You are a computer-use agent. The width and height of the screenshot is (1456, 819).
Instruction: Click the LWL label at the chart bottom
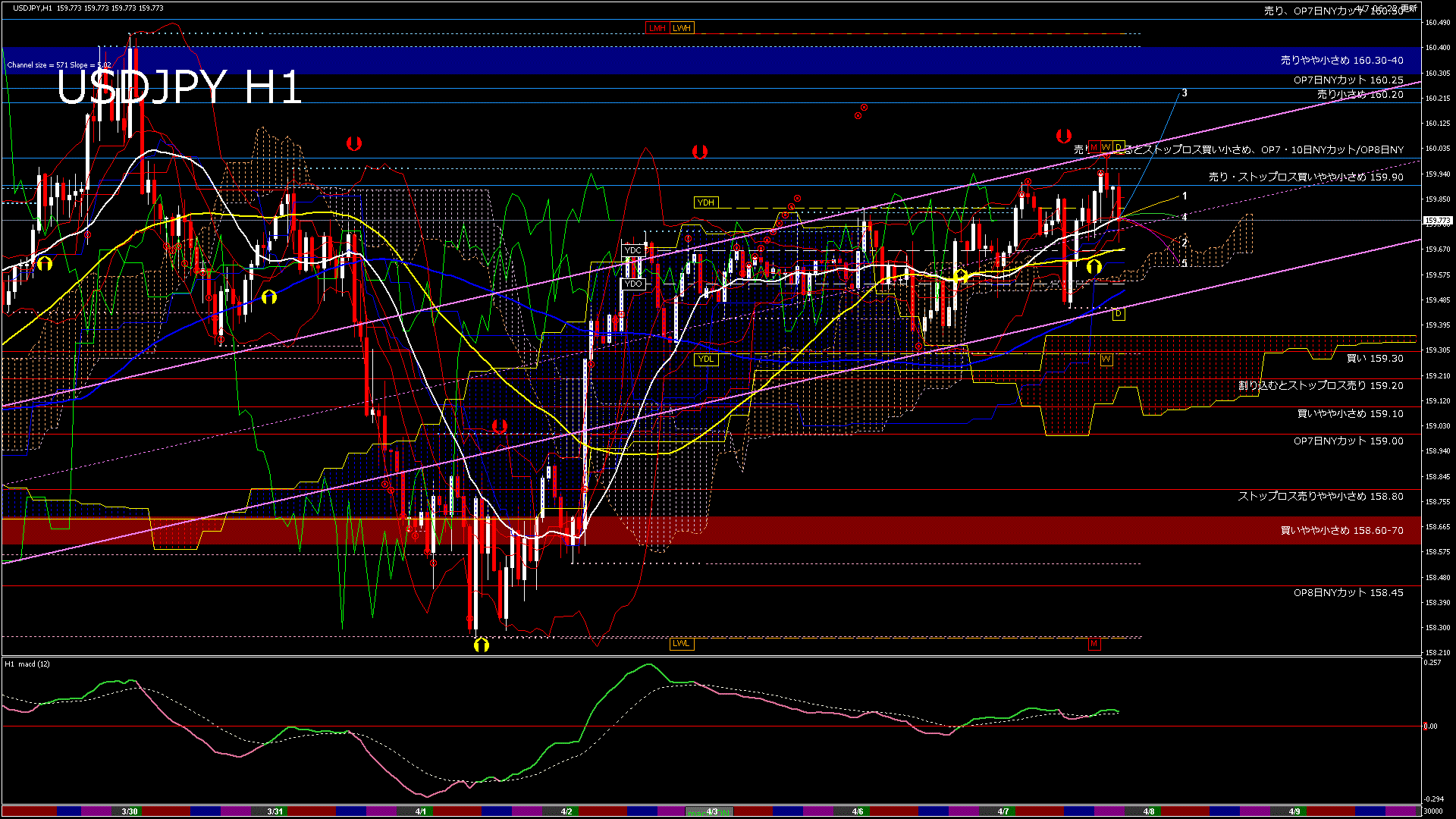pos(681,644)
